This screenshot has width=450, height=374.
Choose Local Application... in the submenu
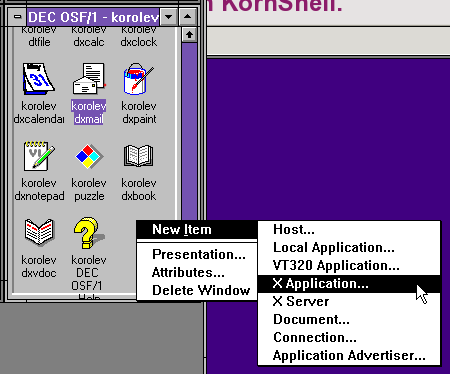click(349, 247)
